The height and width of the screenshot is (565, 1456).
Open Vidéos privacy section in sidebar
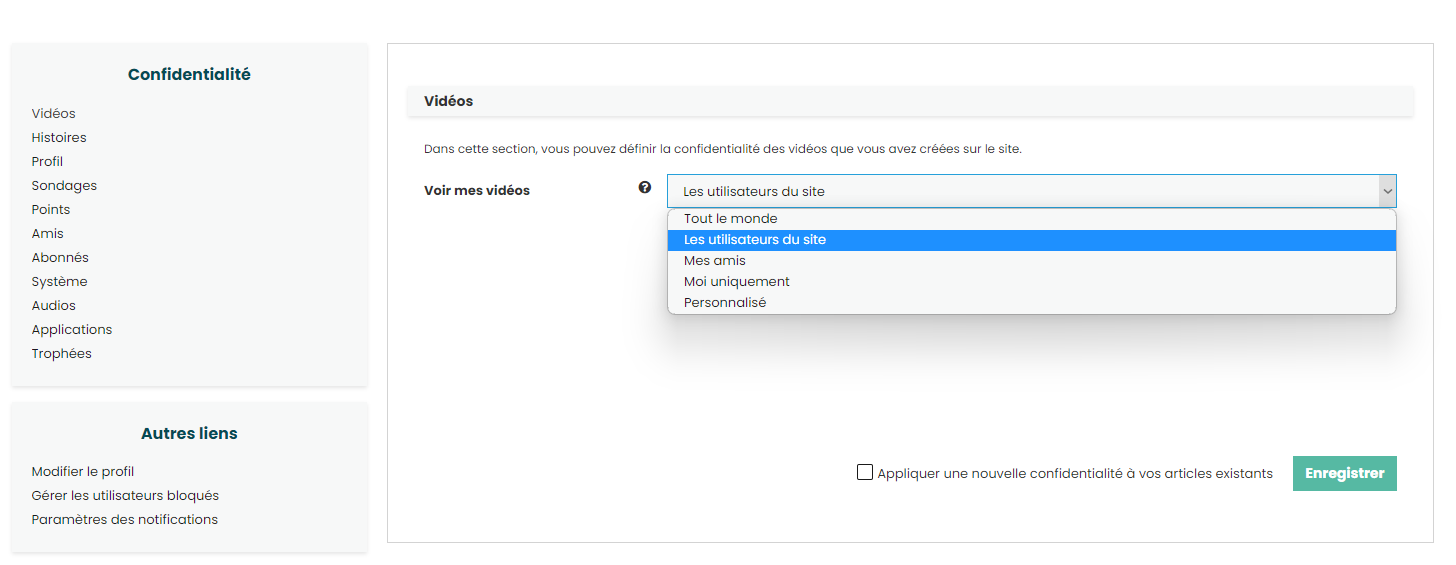(53, 114)
